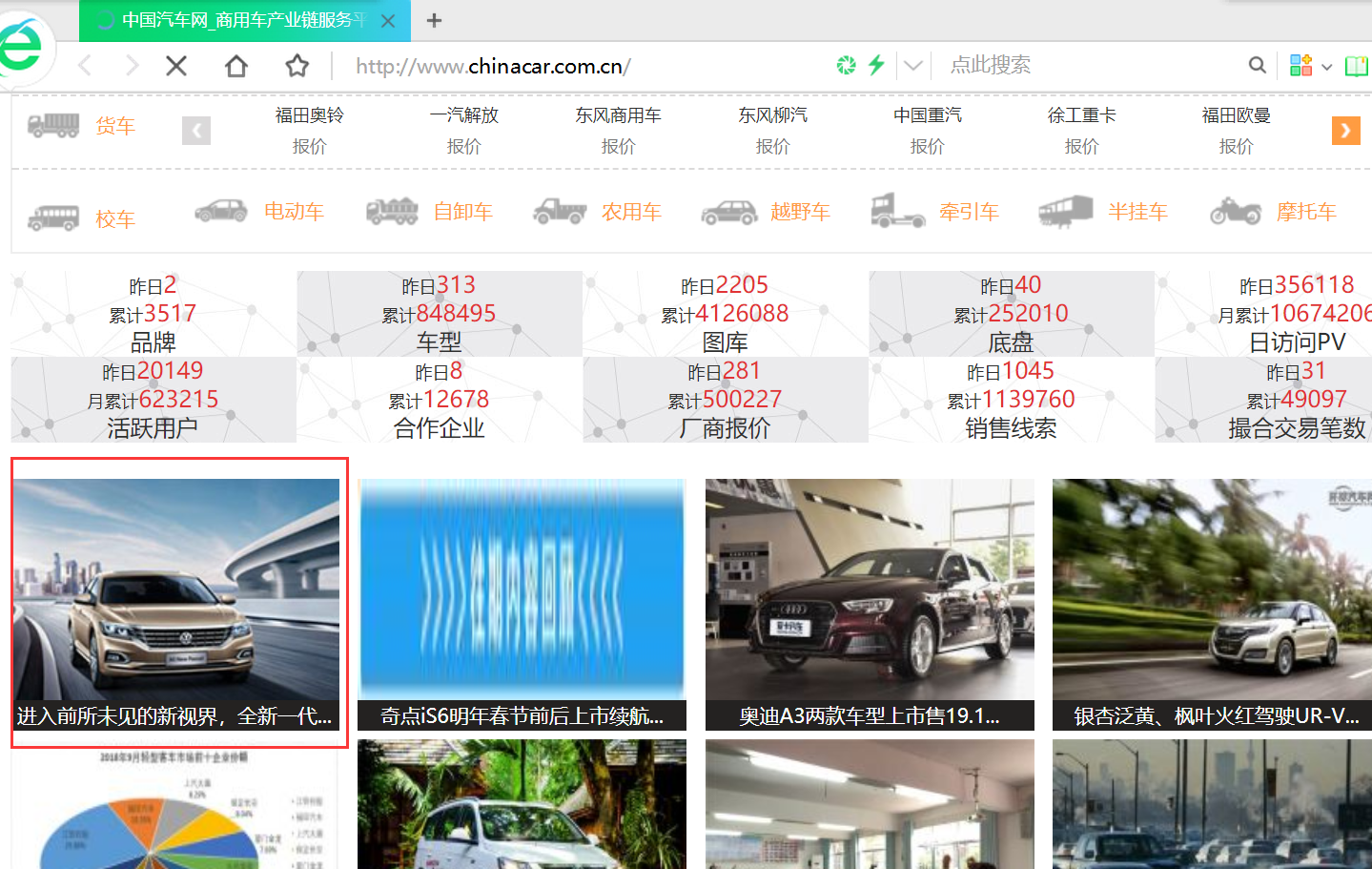Open 报价 under 中国重汽
Screen dimensions: 1372x869
click(927, 146)
